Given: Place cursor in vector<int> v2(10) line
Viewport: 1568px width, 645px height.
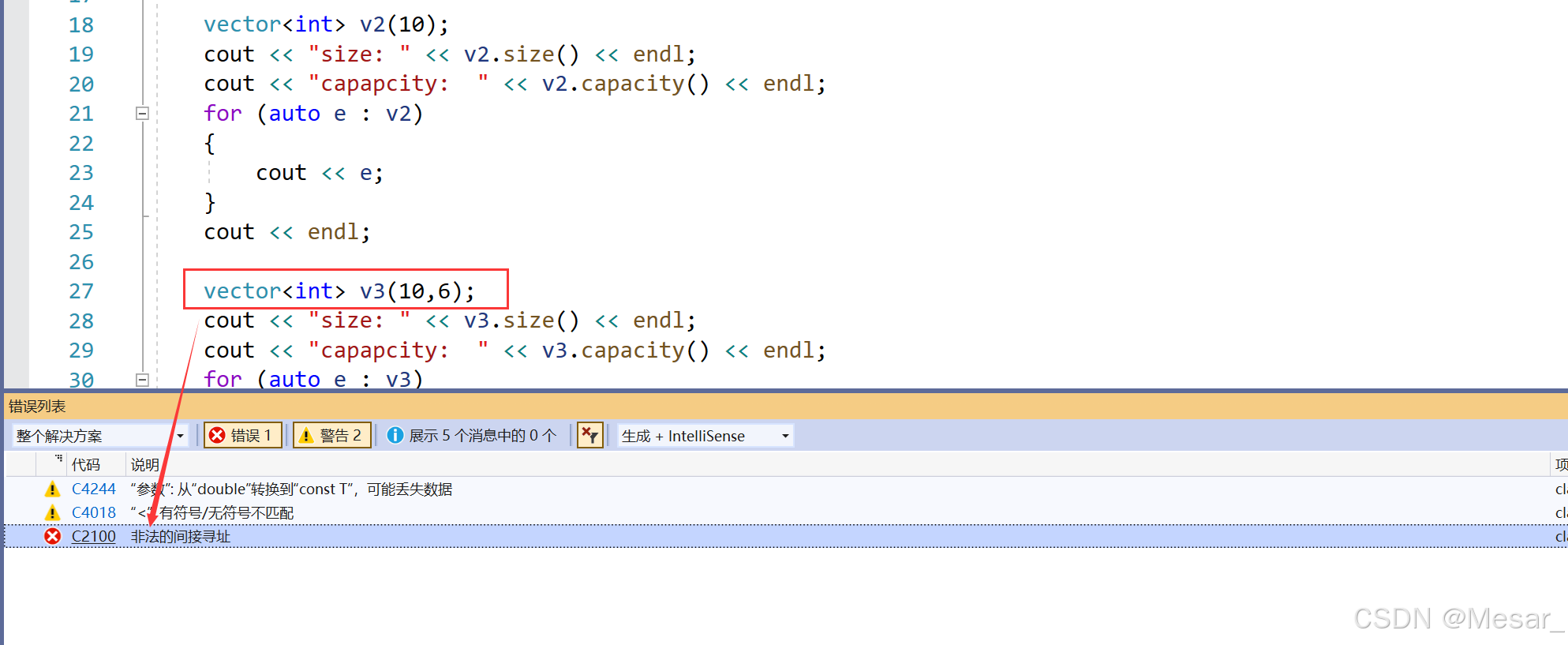Looking at the screenshot, I should point(326,25).
